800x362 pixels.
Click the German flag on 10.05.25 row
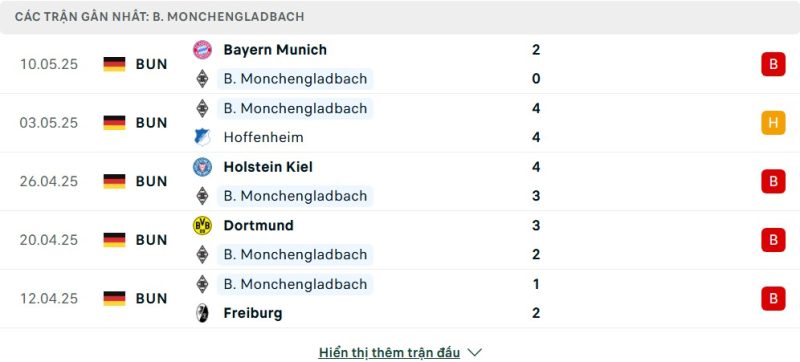pyautogui.click(x=114, y=64)
